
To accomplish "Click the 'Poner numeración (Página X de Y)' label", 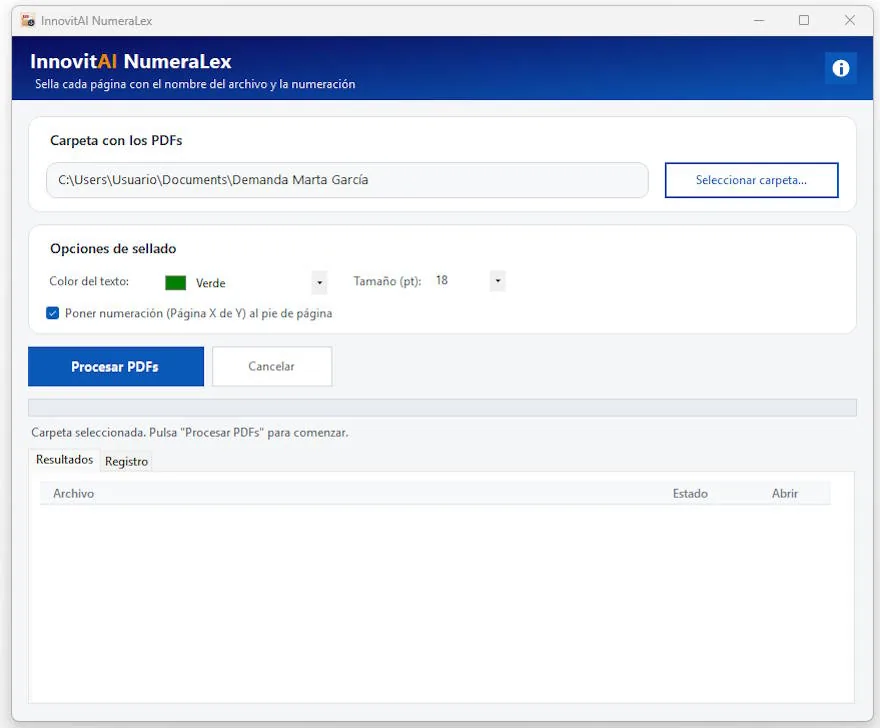I will click(199, 313).
